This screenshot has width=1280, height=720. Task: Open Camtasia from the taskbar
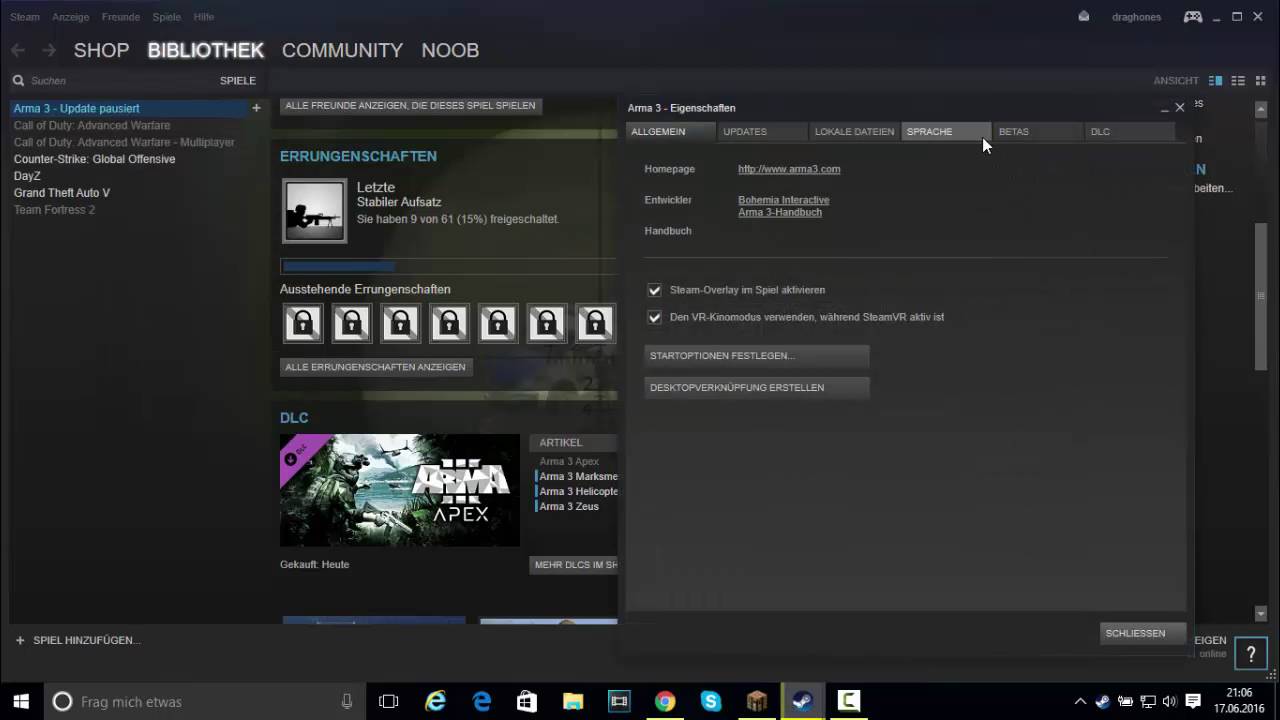pos(849,702)
